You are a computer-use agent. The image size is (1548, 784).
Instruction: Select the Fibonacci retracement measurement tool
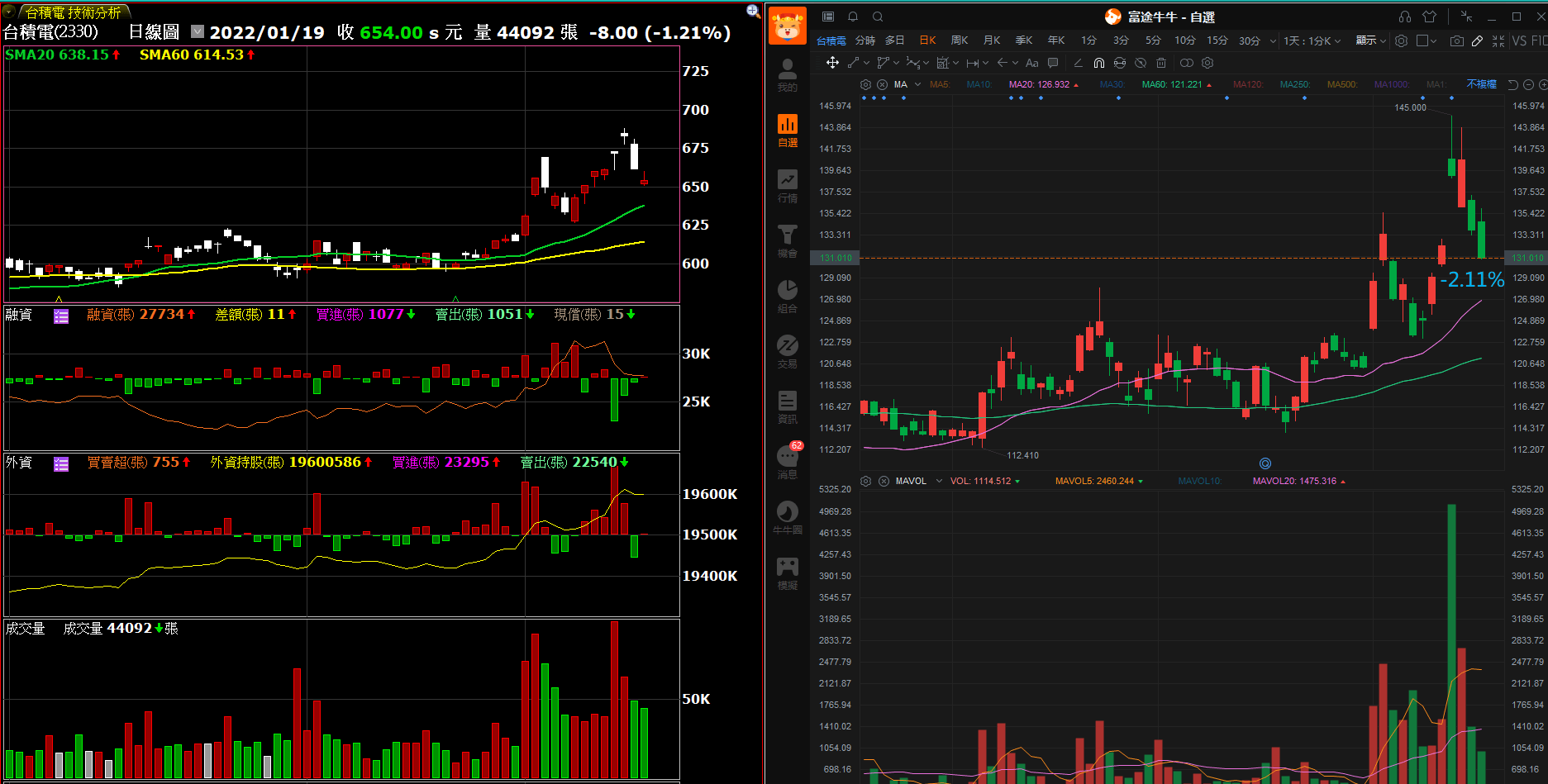942,63
